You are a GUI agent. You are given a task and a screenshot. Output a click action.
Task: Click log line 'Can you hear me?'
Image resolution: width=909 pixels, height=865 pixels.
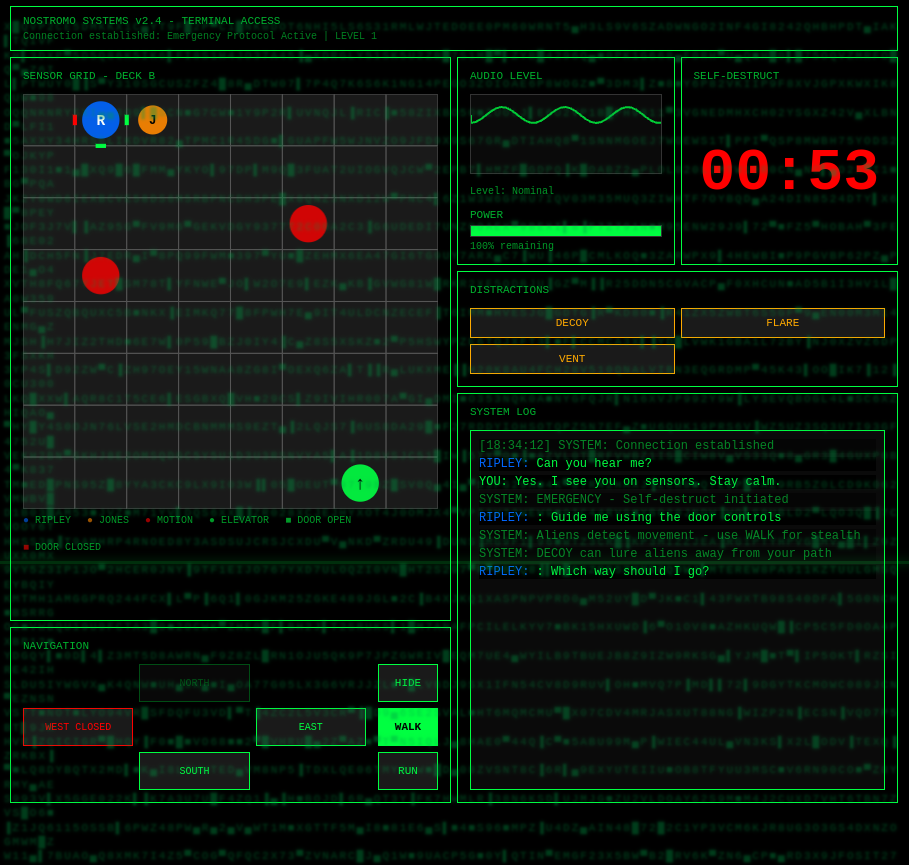tap(677, 463)
